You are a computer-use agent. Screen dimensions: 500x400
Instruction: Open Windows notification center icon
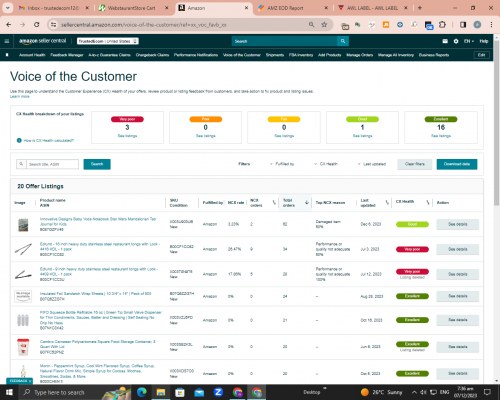(x=487, y=392)
